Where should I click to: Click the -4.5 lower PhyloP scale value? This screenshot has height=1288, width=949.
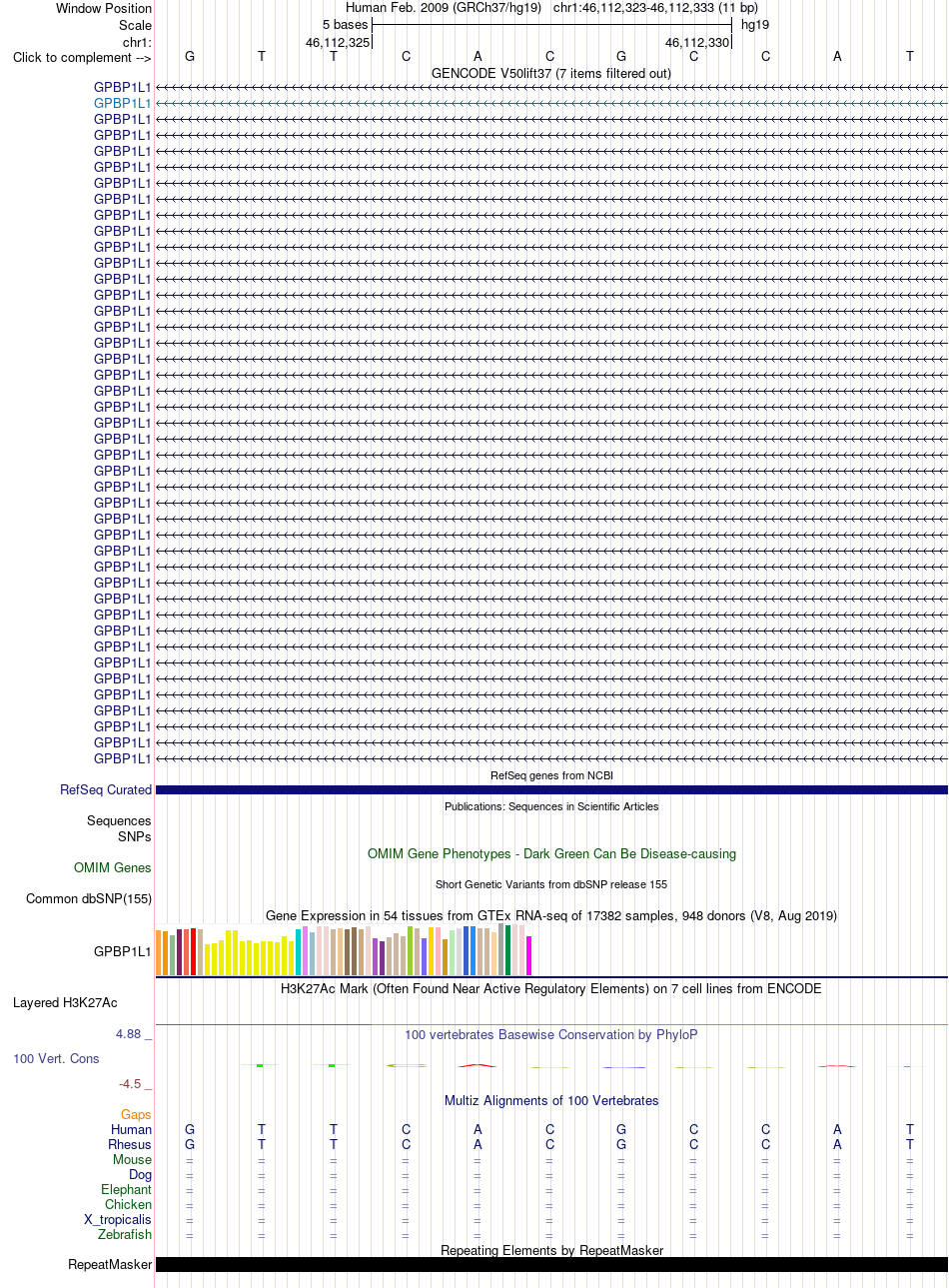[130, 1084]
